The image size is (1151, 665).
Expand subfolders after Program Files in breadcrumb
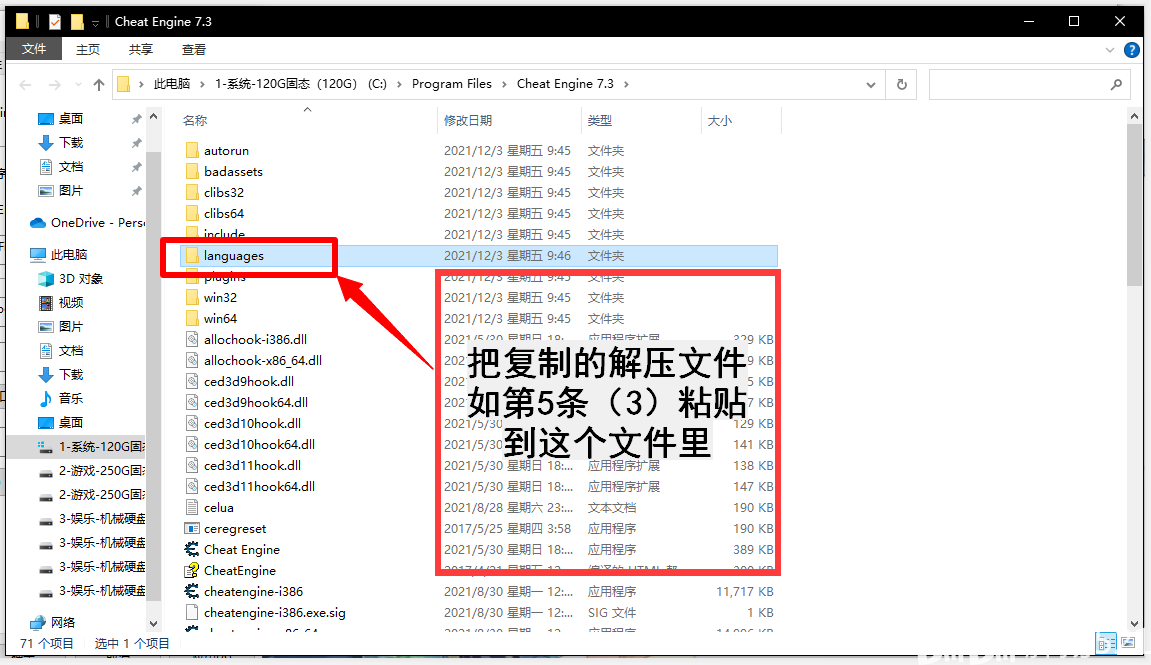[504, 84]
